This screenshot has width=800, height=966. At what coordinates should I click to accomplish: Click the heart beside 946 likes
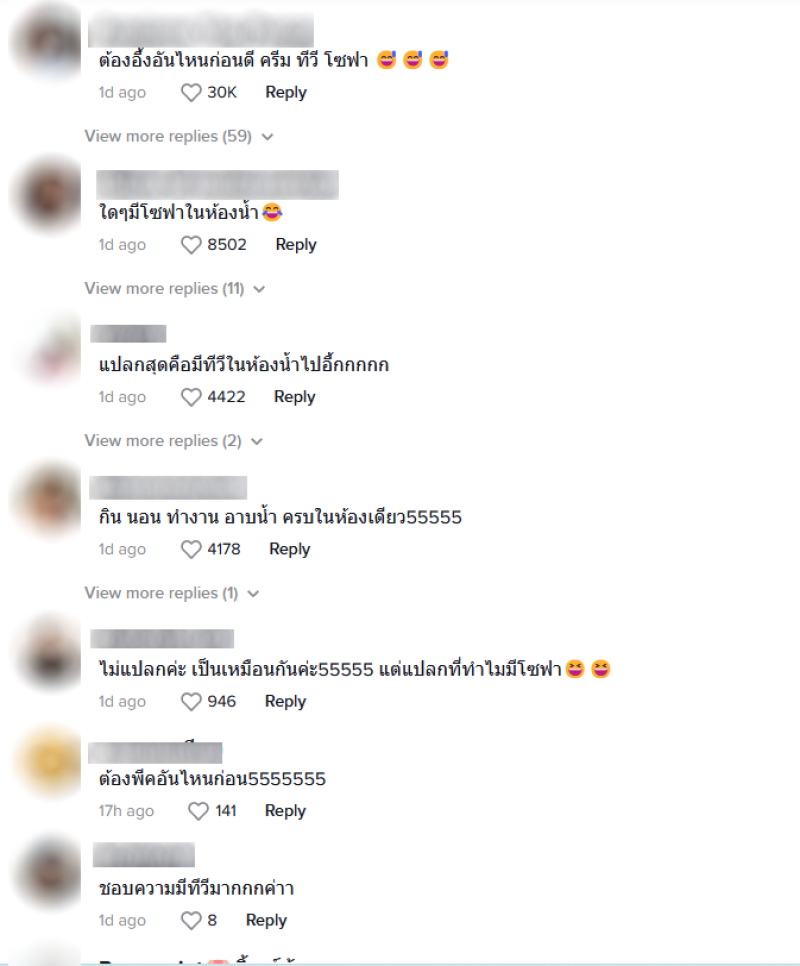(191, 702)
